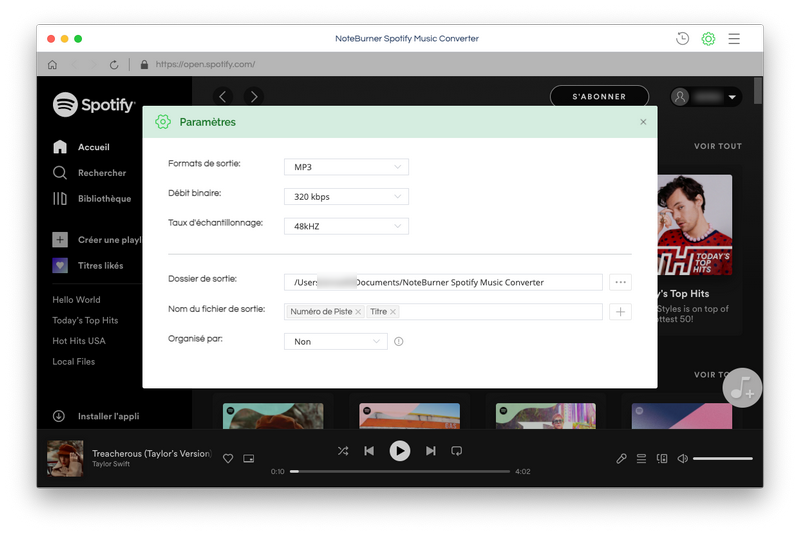Open Accueil in Spotify sidebar
The width and height of the screenshot is (800, 536).
81,147
